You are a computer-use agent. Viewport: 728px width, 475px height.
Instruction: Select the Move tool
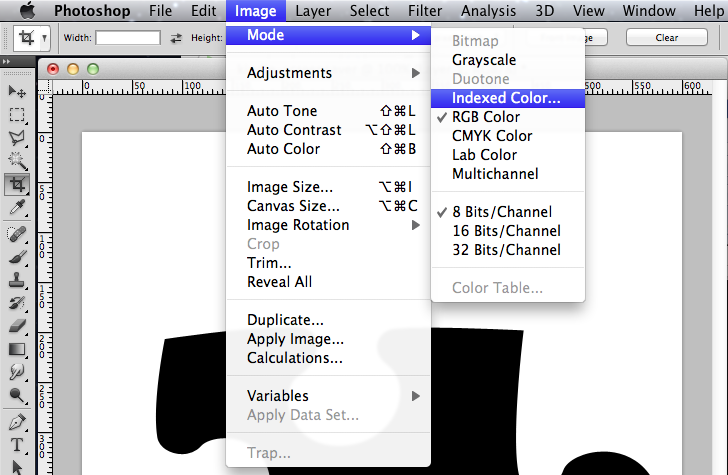coord(17,91)
